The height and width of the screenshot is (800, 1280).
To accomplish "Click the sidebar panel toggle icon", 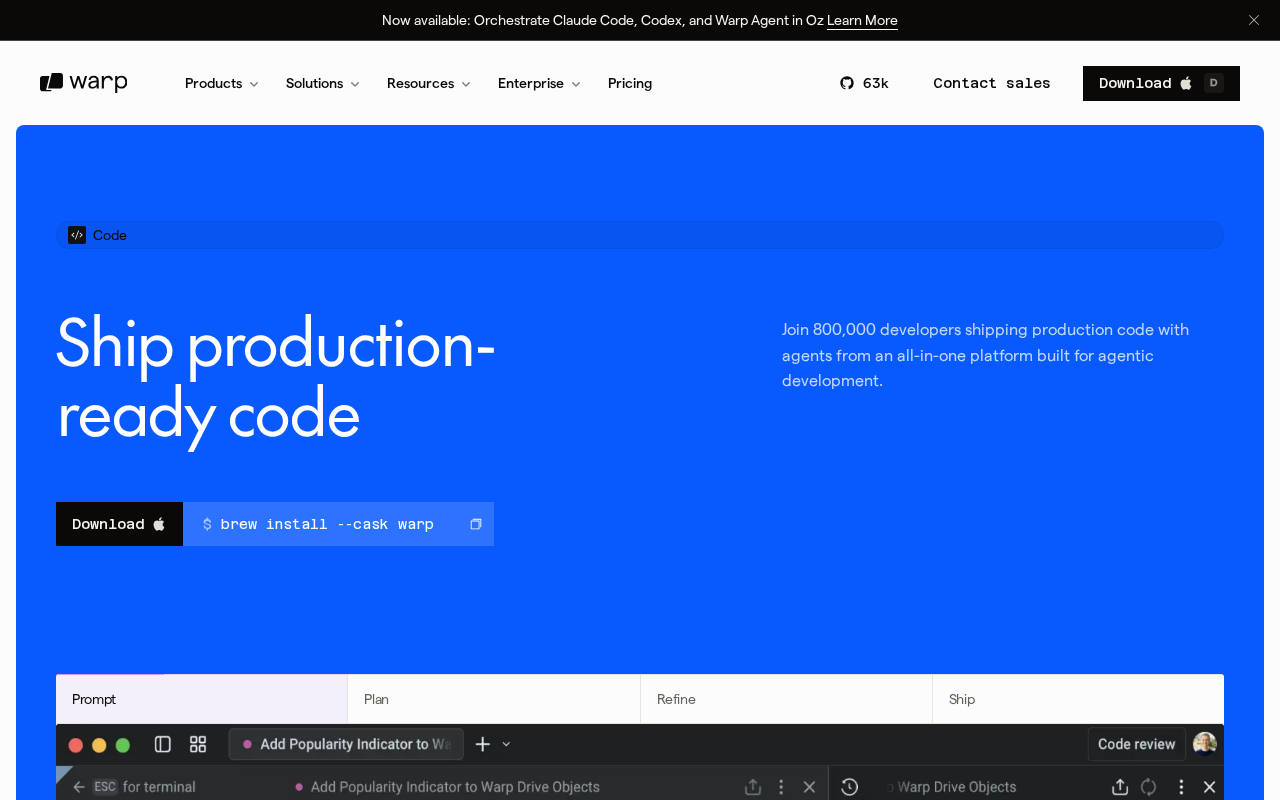I will click(163, 744).
